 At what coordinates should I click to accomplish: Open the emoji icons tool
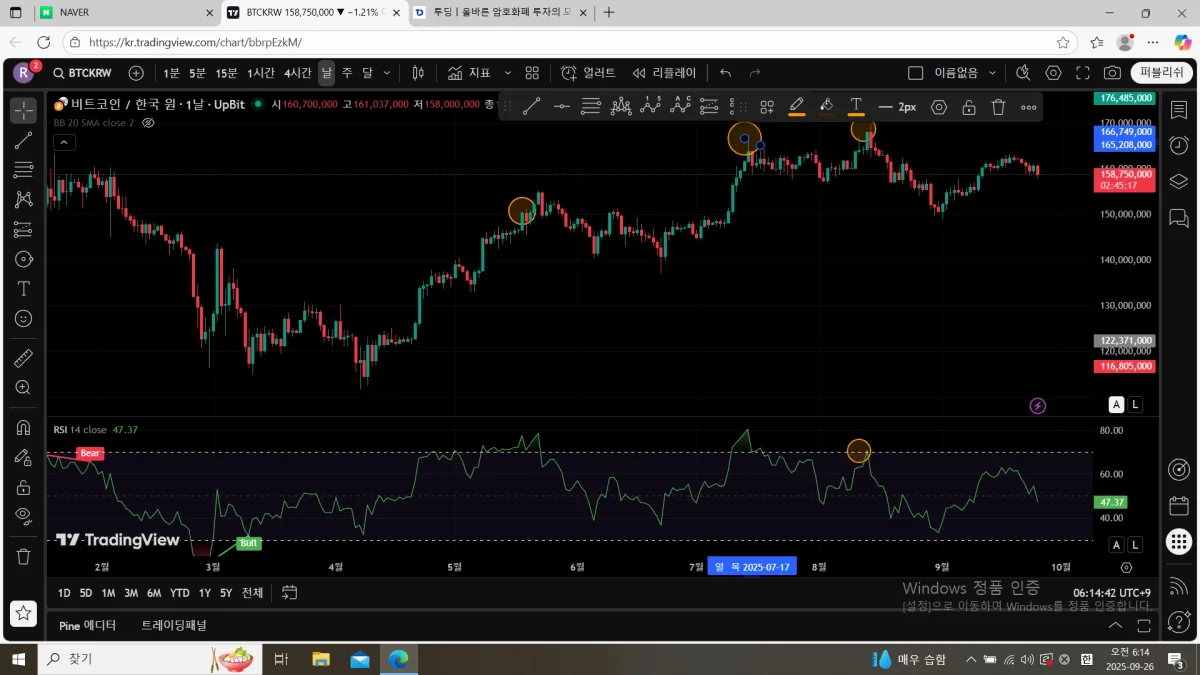pos(23,318)
